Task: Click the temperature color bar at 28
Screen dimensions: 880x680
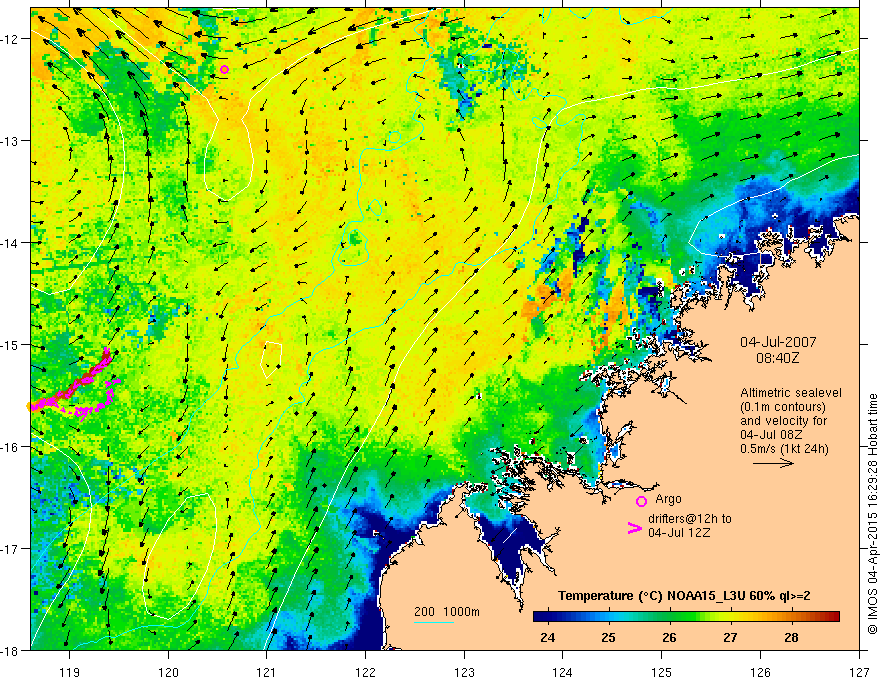Action: [x=791, y=617]
